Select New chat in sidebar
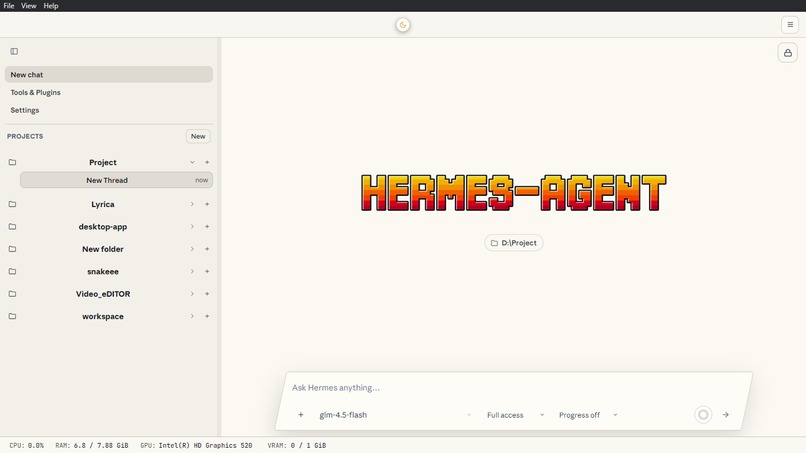The width and height of the screenshot is (806, 453). [108, 75]
